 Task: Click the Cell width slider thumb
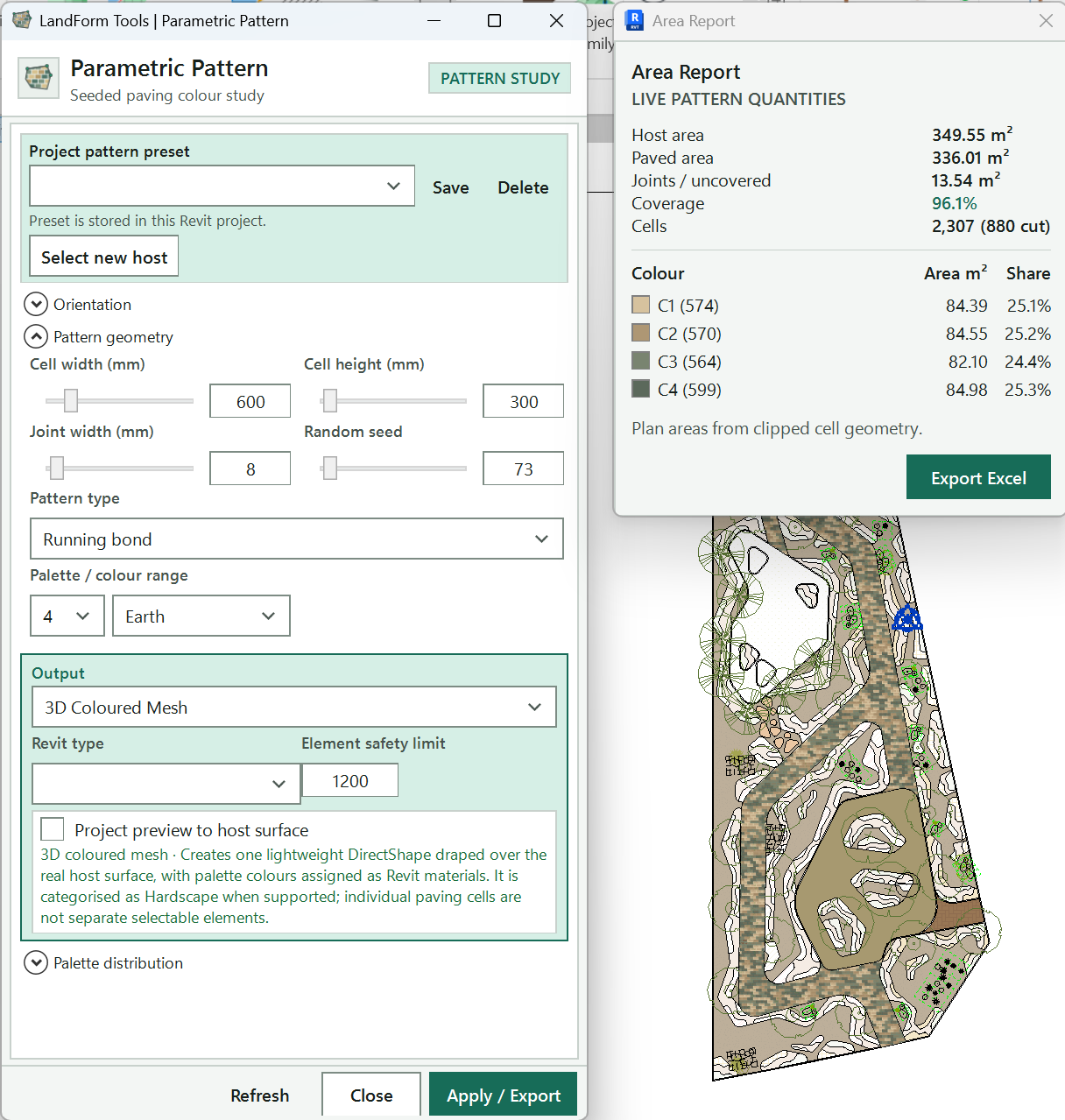(x=71, y=400)
